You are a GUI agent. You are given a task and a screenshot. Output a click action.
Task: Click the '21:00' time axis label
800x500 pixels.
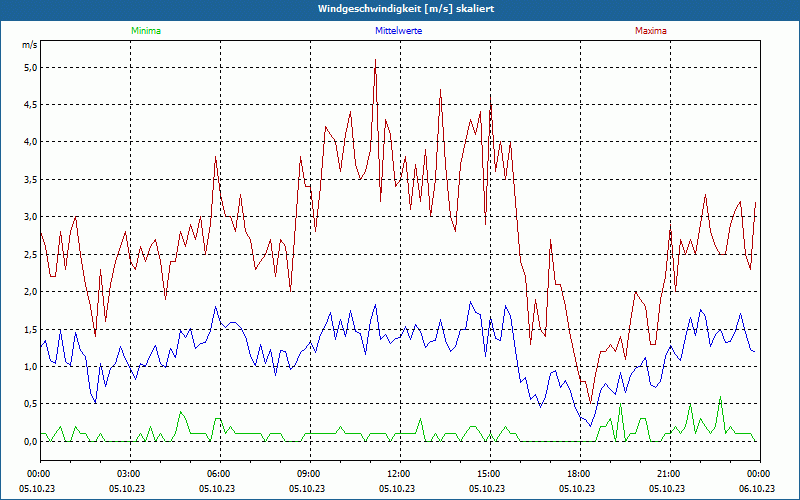click(x=670, y=474)
